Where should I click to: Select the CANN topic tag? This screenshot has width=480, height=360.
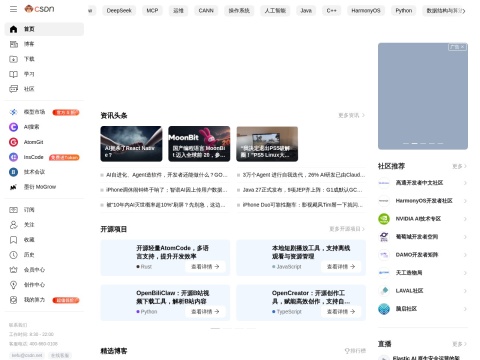coord(206,11)
